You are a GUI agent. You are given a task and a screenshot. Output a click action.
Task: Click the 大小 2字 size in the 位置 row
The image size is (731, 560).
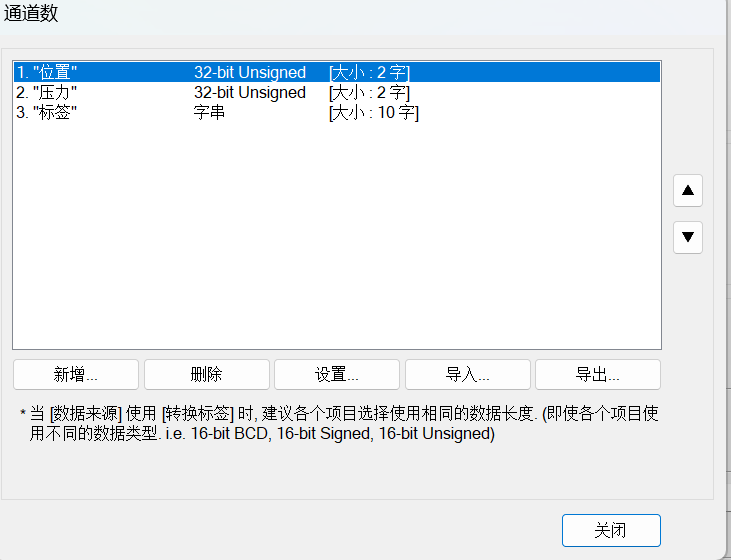tap(369, 72)
